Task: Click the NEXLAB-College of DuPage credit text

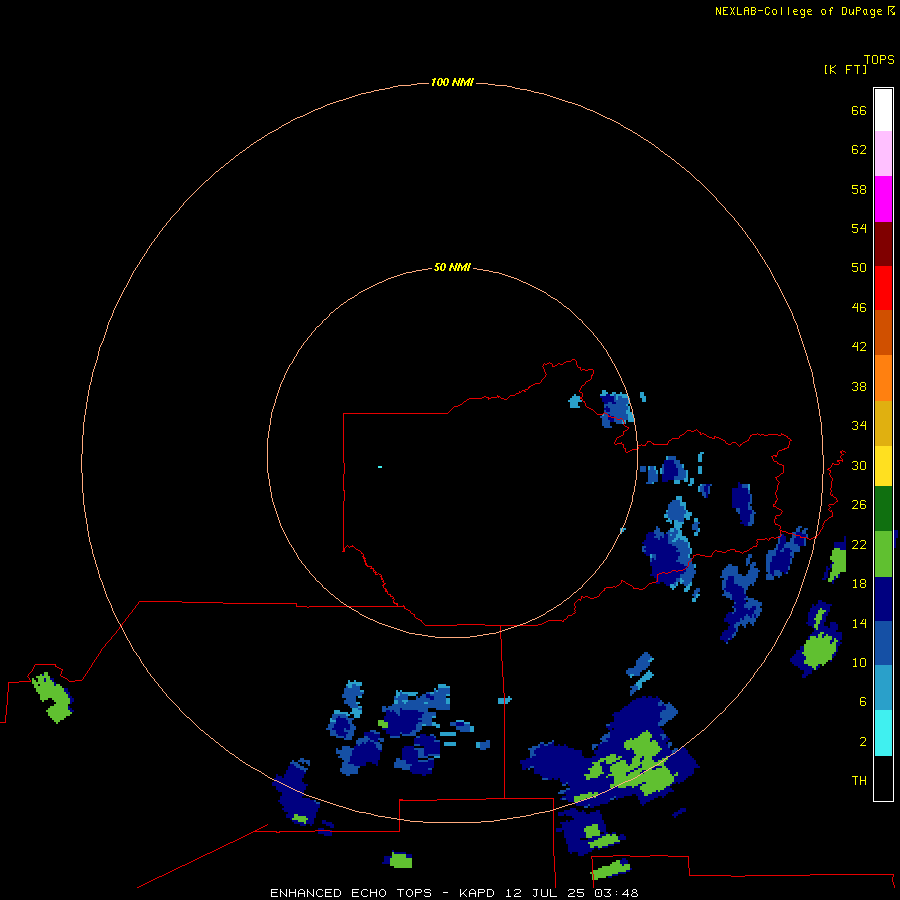Action: tap(798, 11)
